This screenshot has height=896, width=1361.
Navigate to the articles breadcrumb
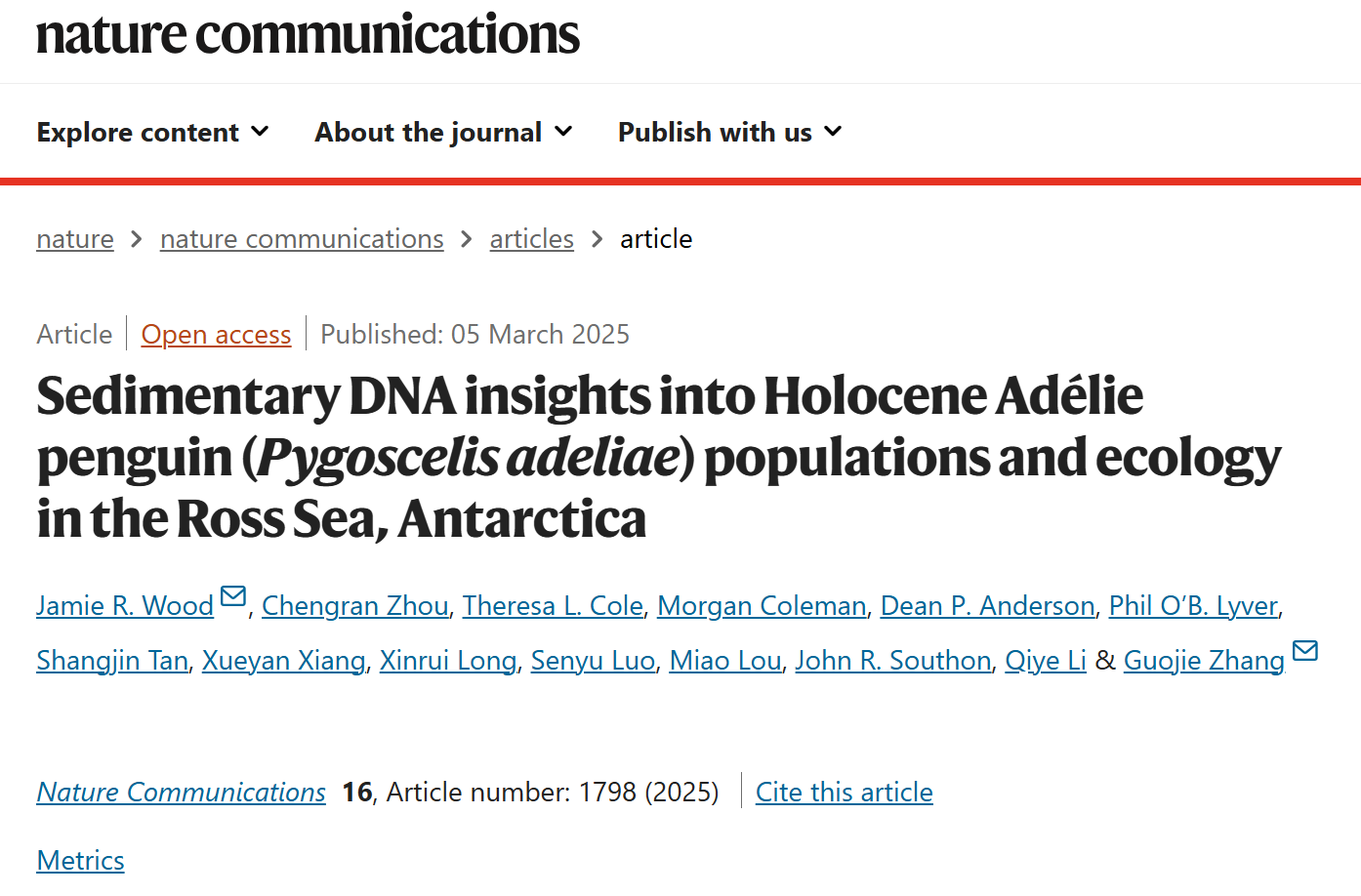(x=531, y=239)
